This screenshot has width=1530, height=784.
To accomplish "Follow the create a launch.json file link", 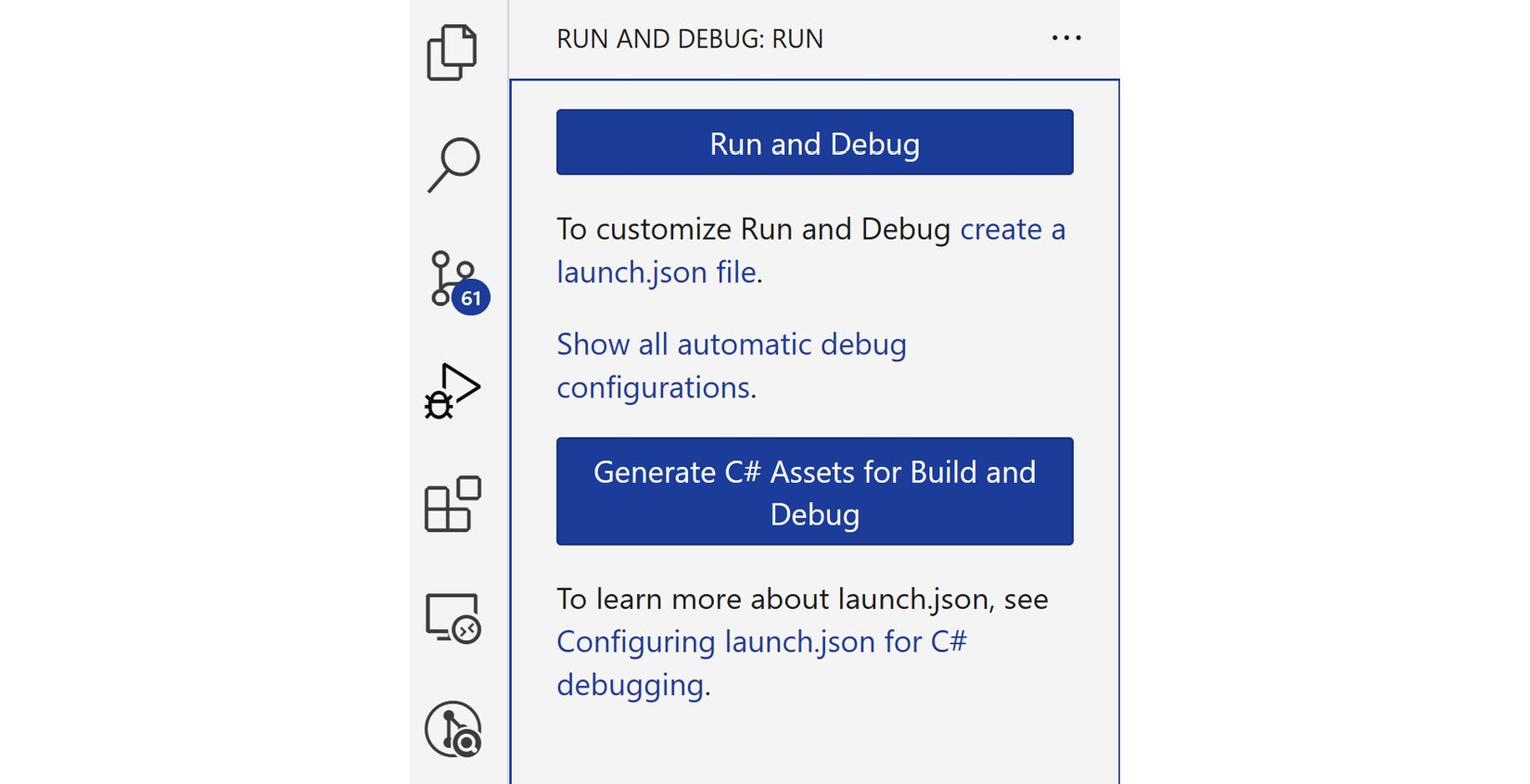I will [x=811, y=250].
